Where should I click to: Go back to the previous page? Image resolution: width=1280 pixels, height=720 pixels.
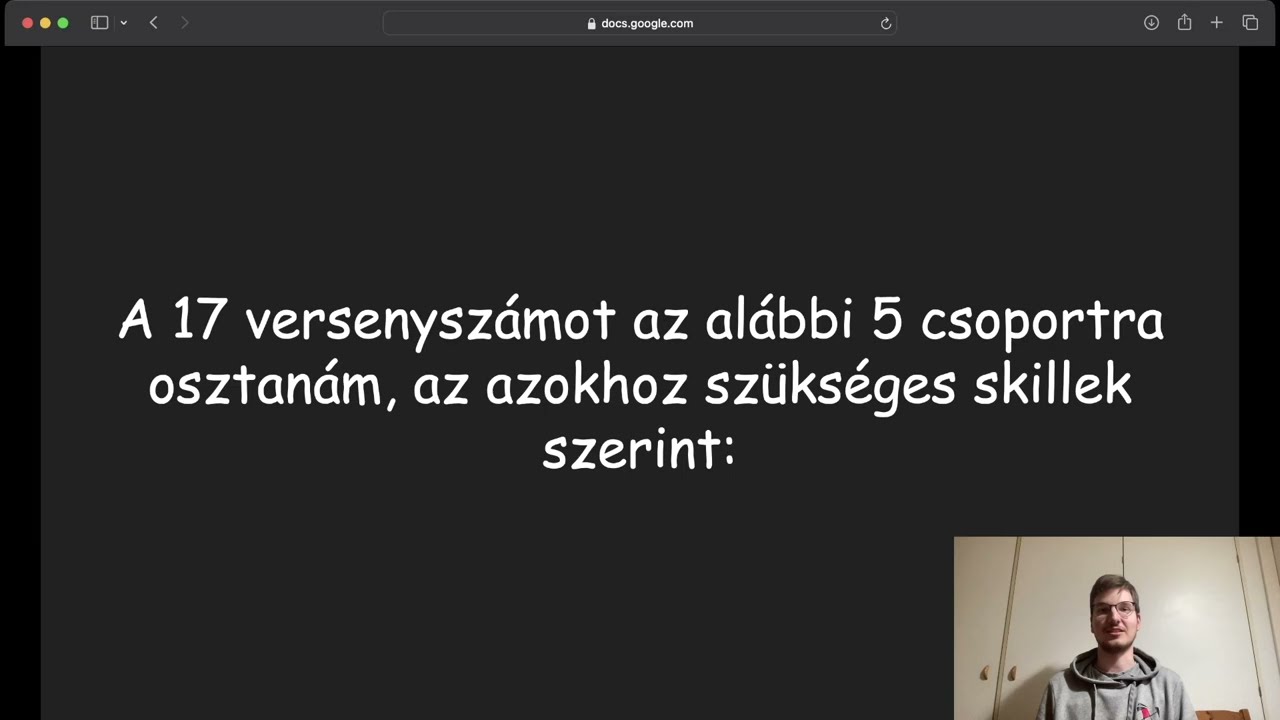tap(153, 23)
